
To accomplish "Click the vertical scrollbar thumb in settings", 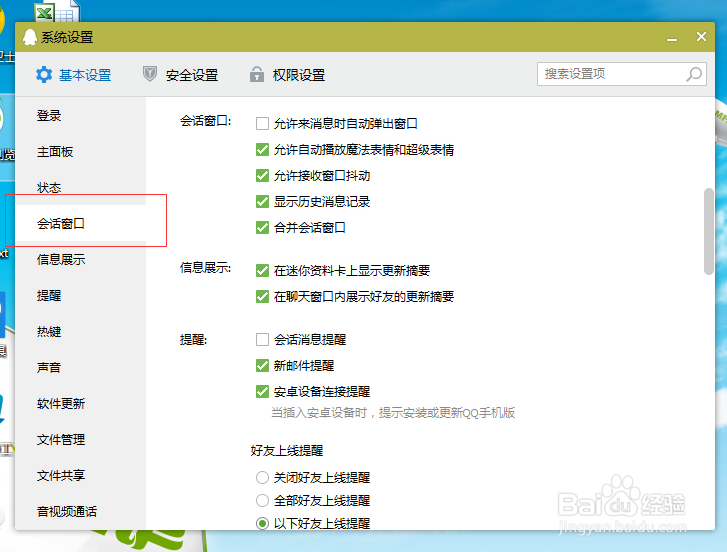I will pos(708,231).
